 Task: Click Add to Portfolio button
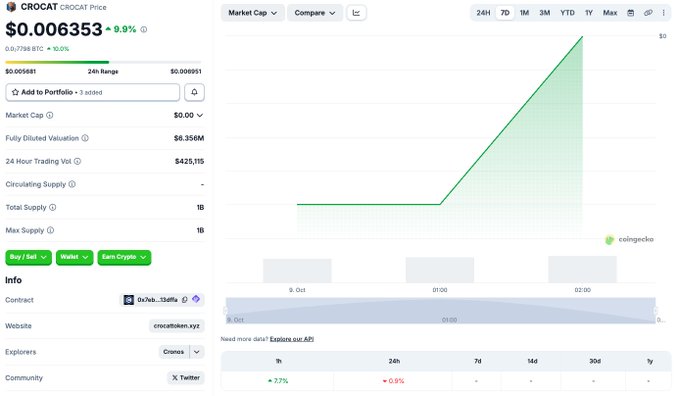tap(93, 92)
